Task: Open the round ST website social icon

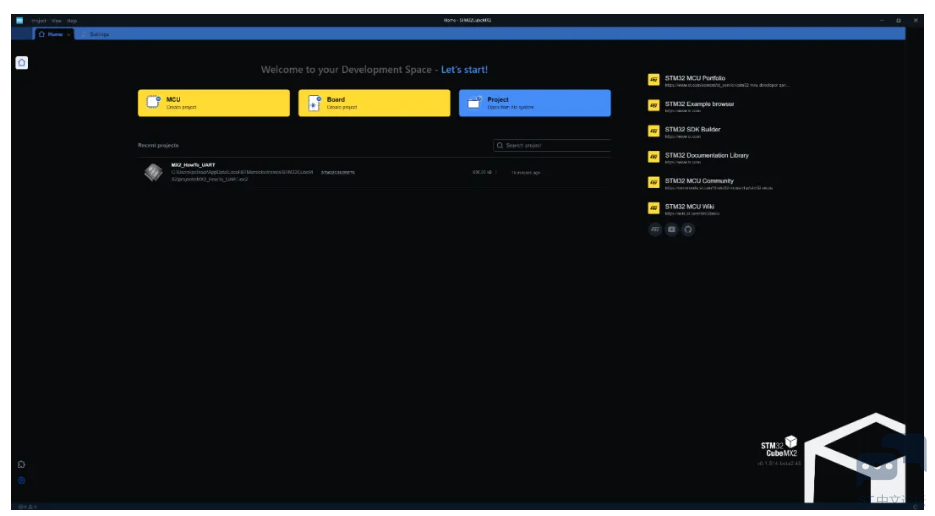Action: tap(655, 230)
